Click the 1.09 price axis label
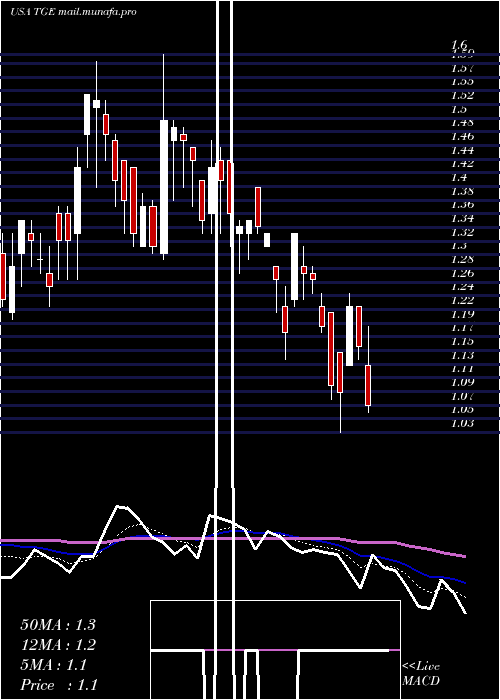Screen dimensions: 500x700 point(462,383)
